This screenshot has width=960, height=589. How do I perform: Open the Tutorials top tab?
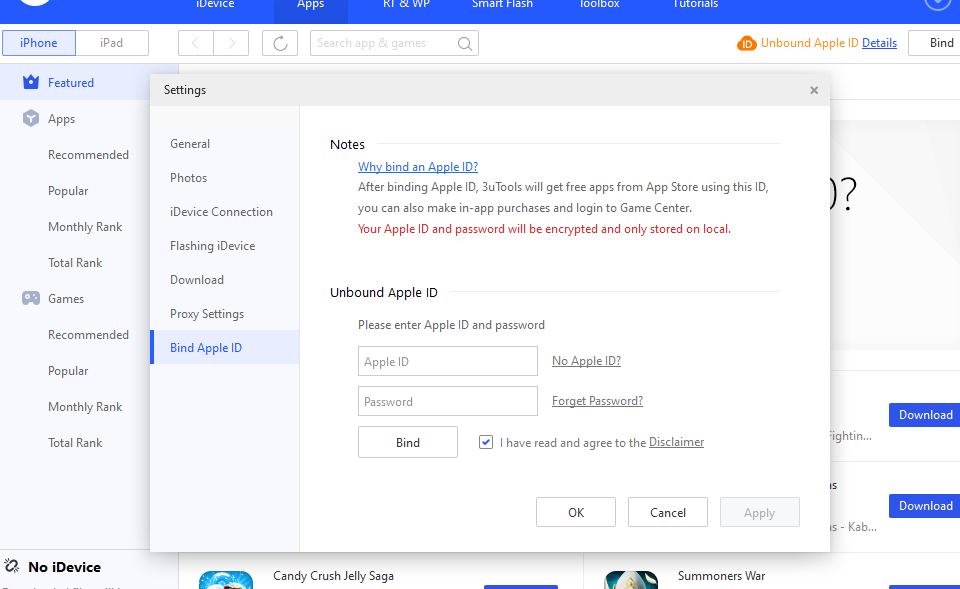click(x=695, y=5)
